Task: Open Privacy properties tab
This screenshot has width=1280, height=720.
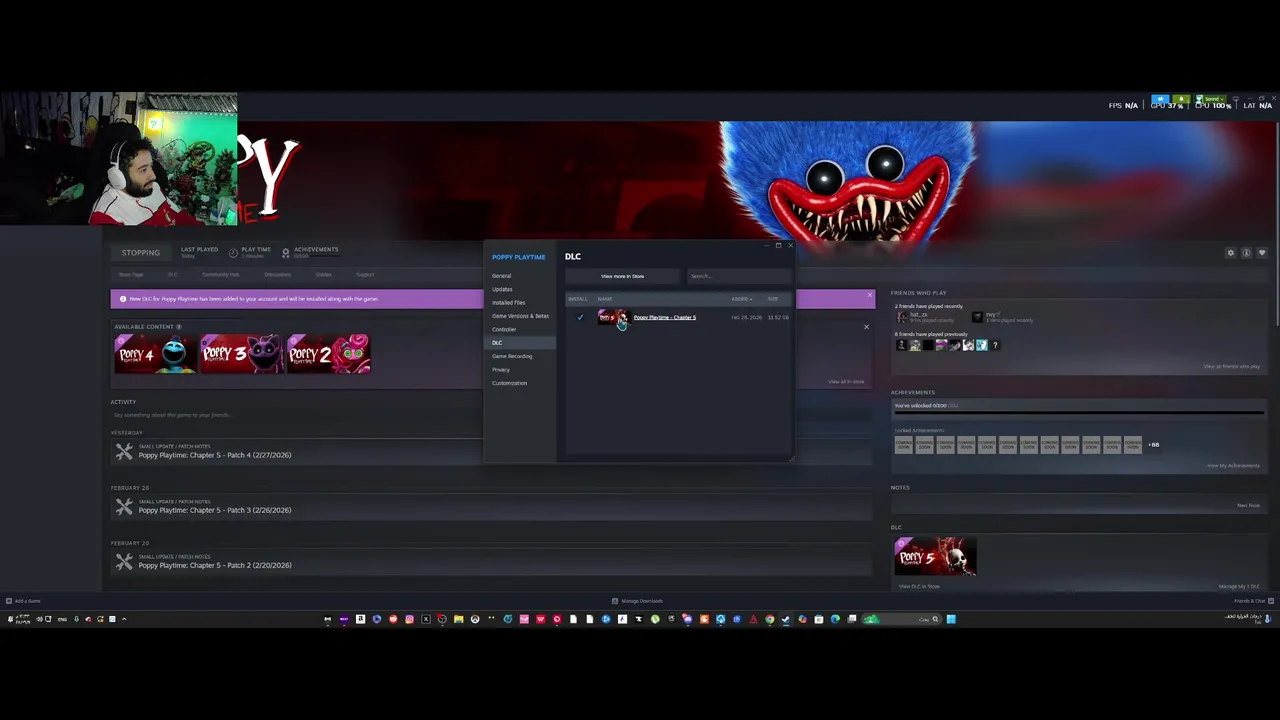Action: point(501,369)
